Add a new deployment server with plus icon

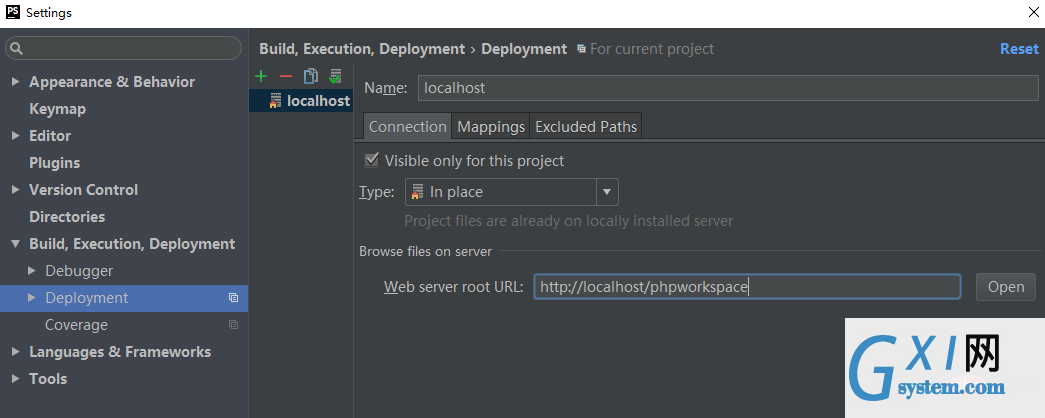[x=261, y=76]
